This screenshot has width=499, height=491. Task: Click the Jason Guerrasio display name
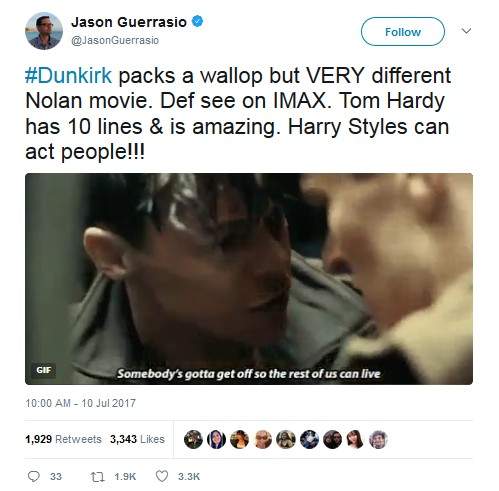(x=129, y=22)
